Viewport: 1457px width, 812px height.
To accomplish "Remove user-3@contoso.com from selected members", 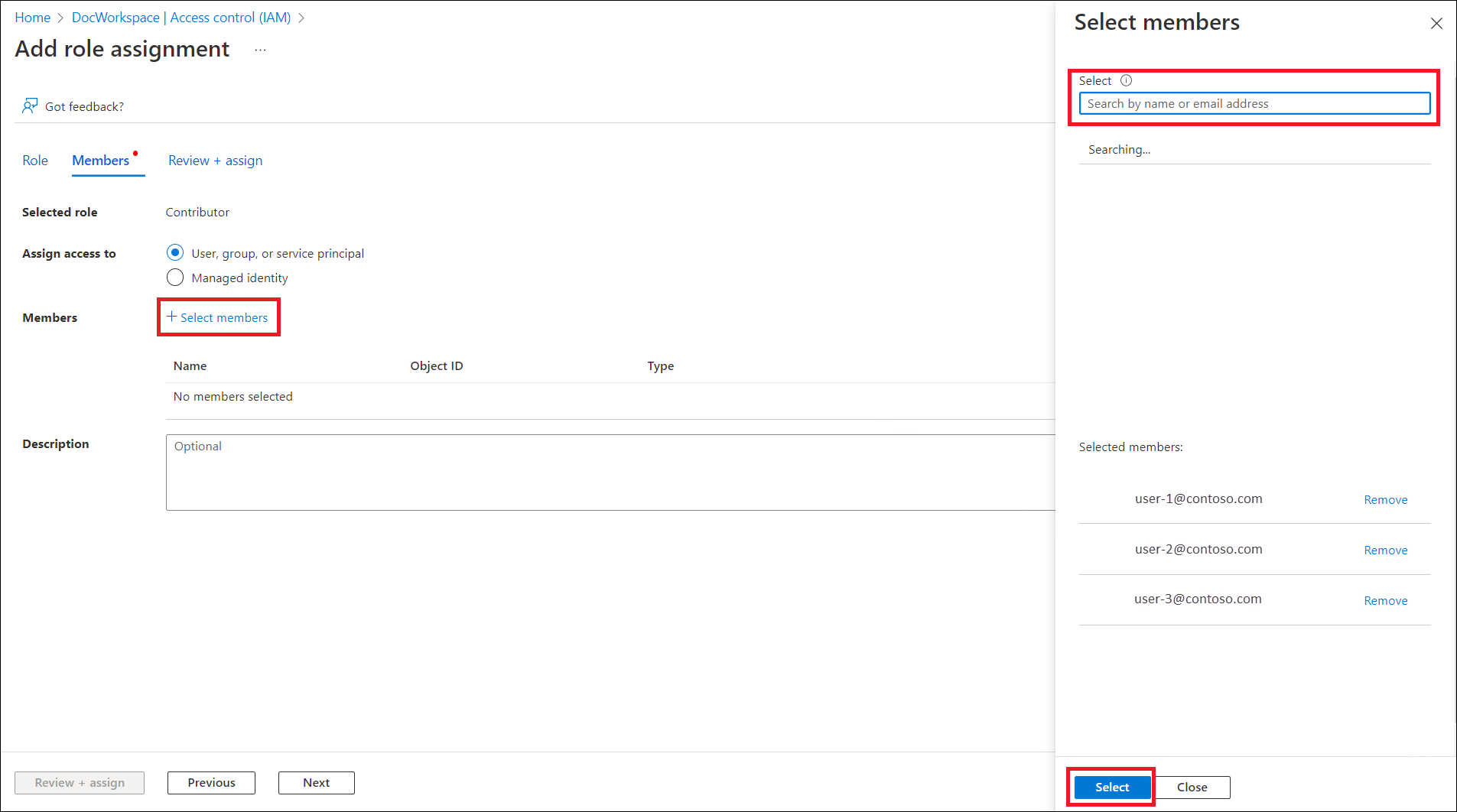I will tap(1385, 600).
